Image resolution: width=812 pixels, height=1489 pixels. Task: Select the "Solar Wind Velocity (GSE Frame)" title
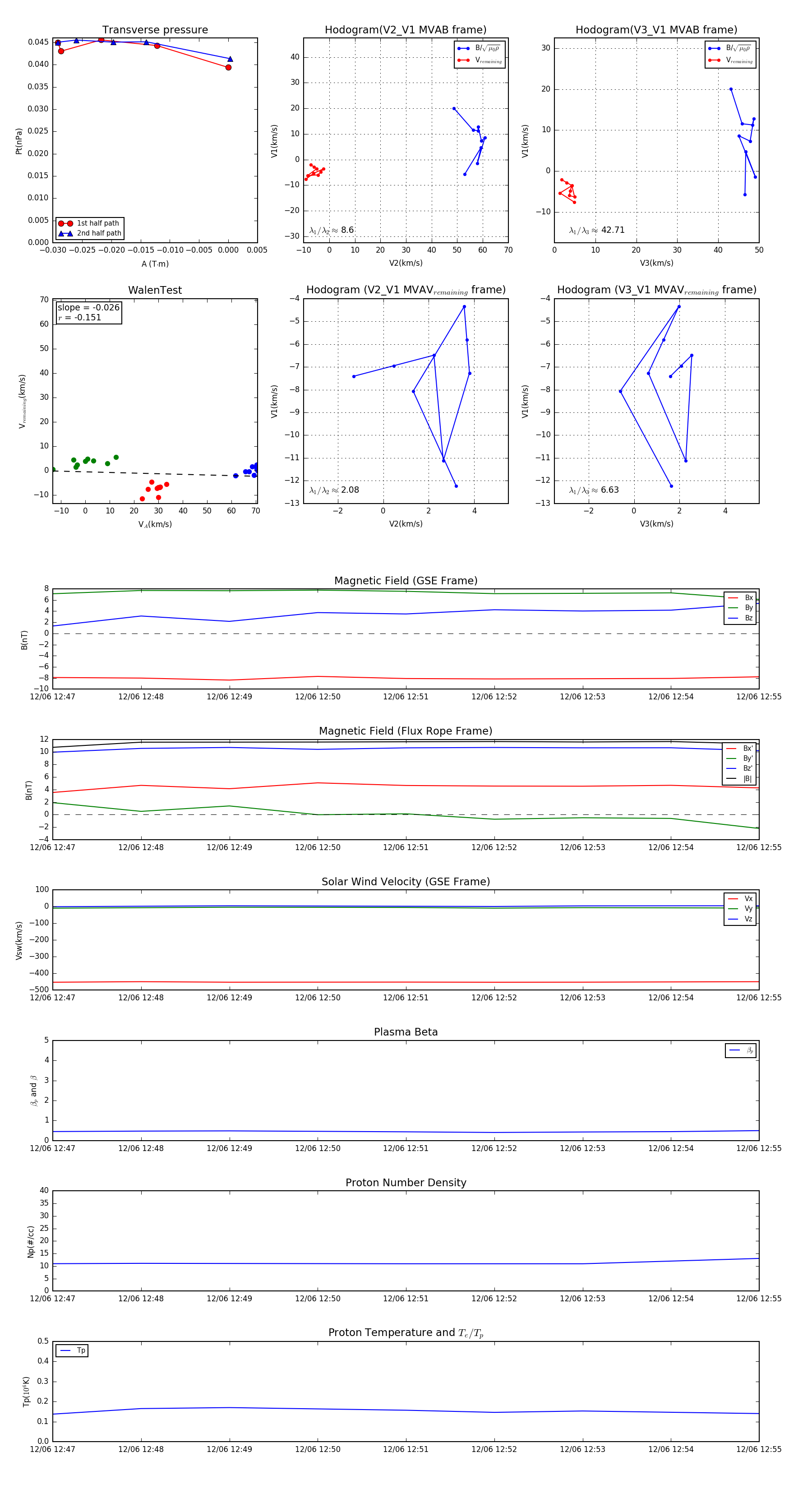[406, 882]
